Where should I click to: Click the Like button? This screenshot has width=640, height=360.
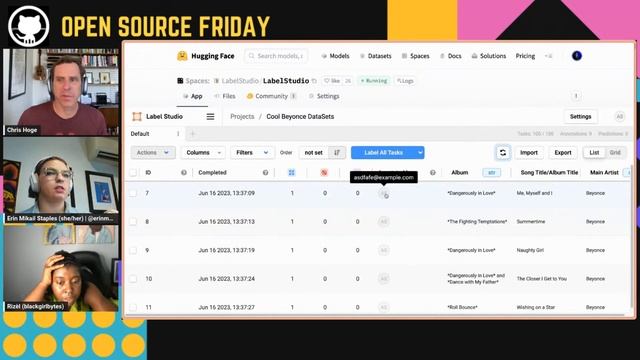332,81
